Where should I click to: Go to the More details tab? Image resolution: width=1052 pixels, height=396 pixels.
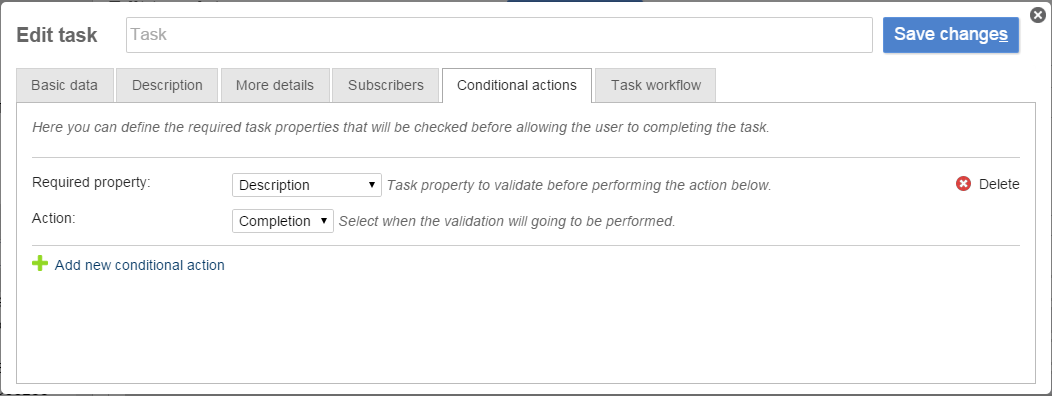pyautogui.click(x=275, y=85)
